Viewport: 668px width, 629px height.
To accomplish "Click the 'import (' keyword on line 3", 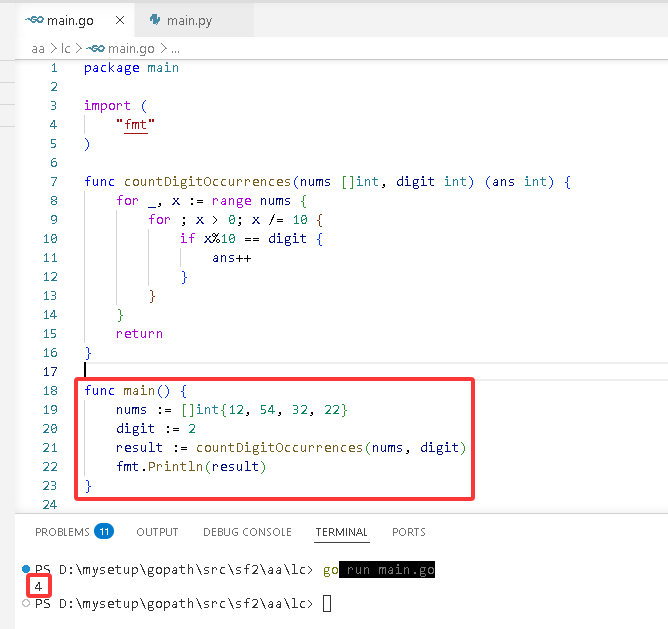I will 115,106.
